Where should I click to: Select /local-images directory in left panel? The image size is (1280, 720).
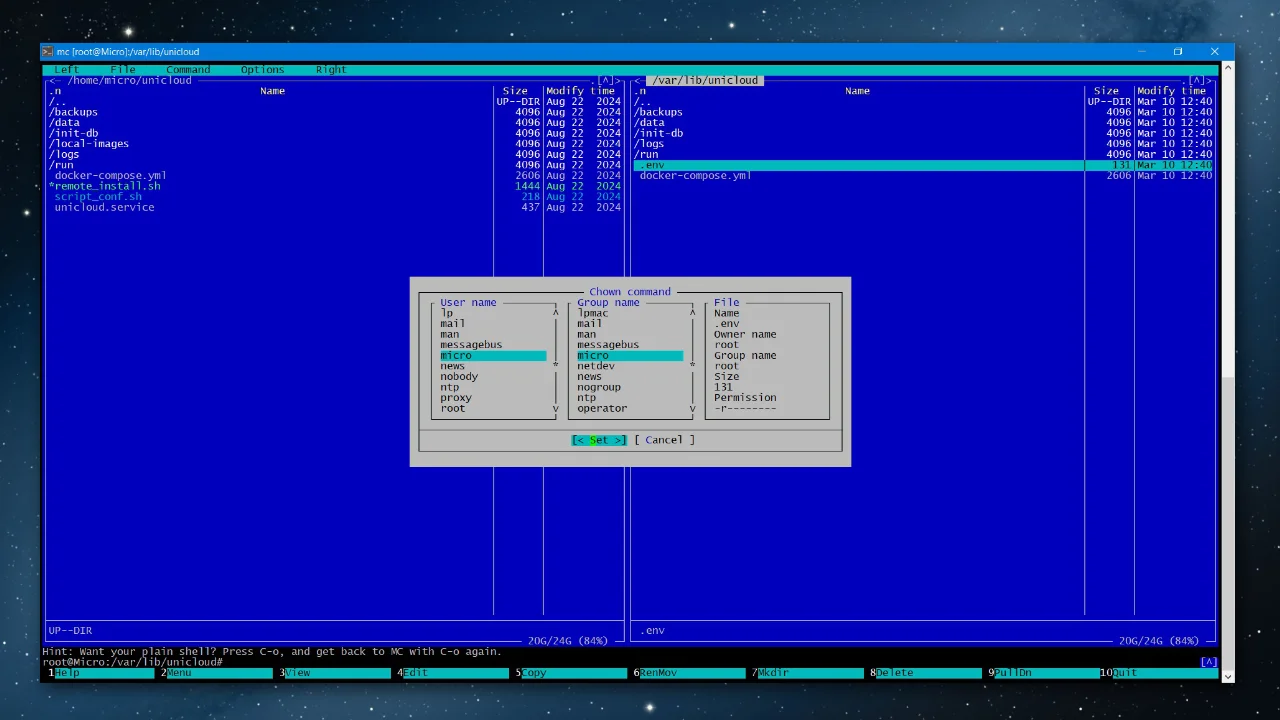click(x=335, y=144)
